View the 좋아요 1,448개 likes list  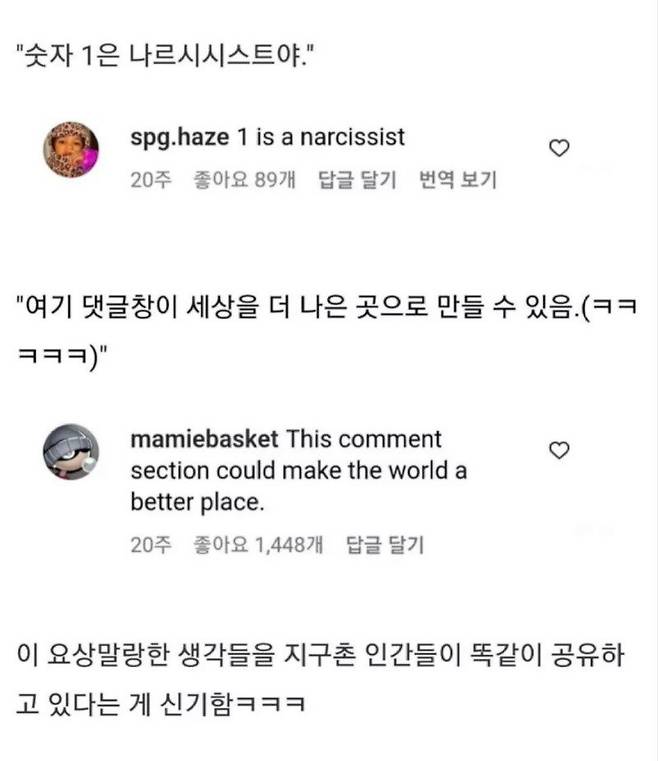258,545
